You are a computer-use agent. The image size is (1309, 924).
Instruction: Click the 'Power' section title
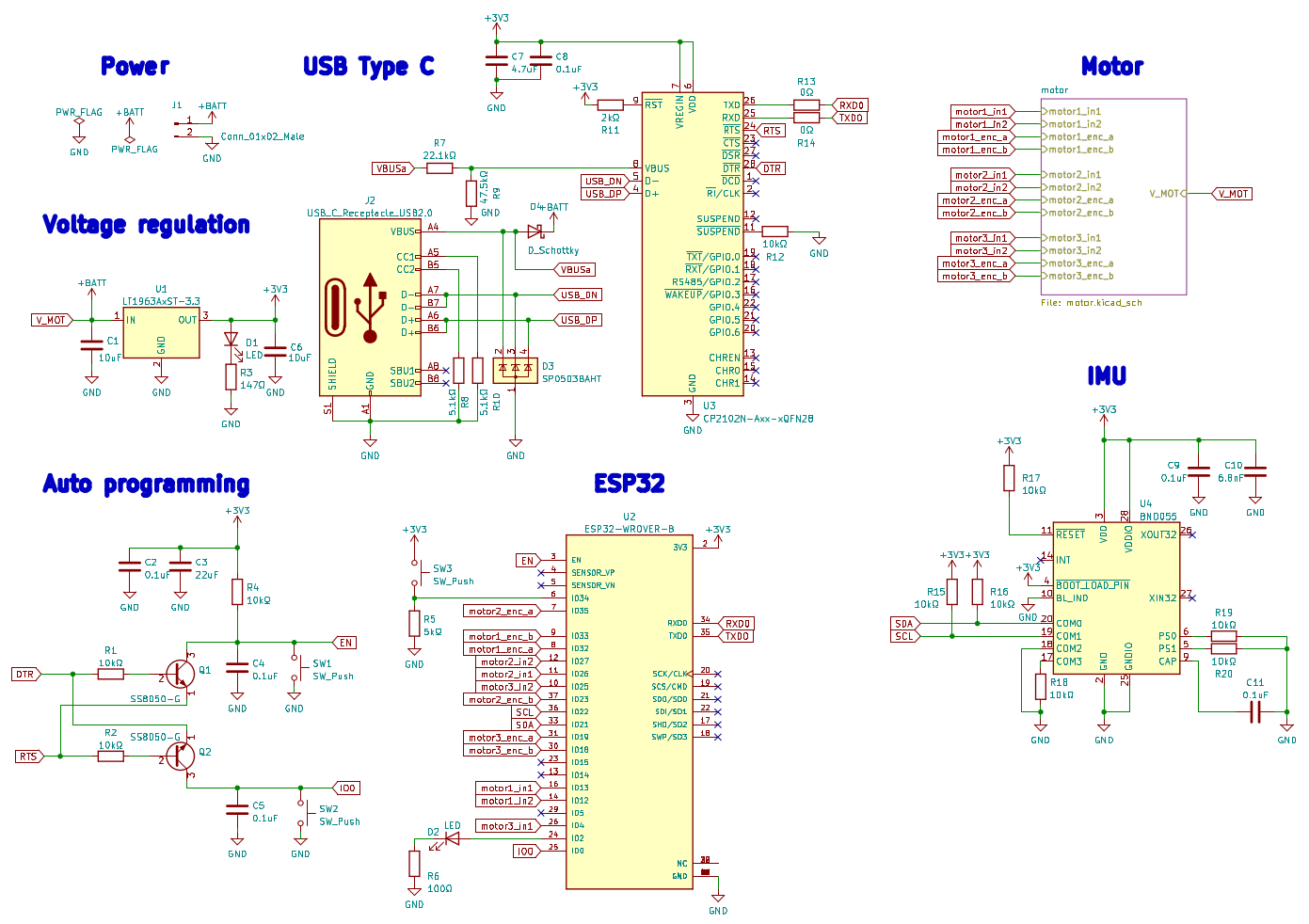point(136,66)
